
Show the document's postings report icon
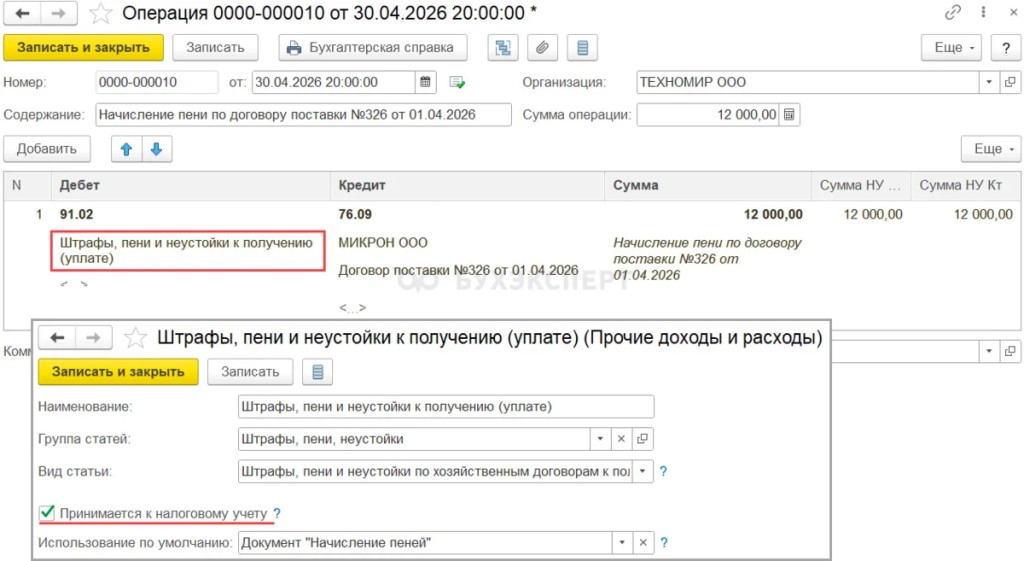pos(503,48)
